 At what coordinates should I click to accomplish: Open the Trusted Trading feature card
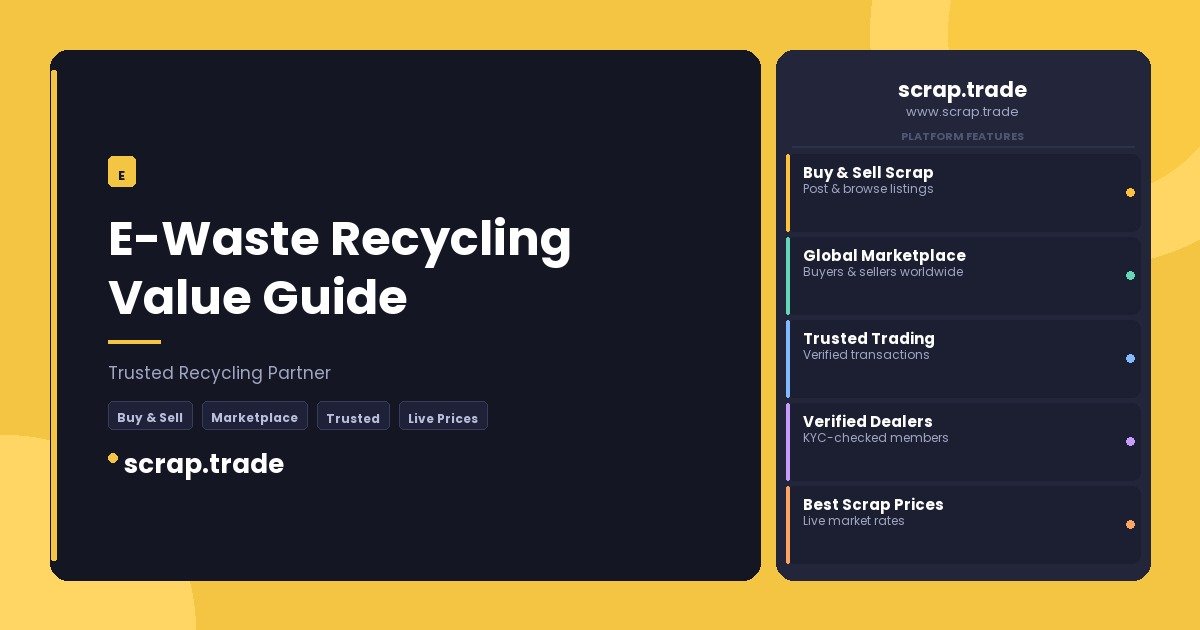pos(963,359)
